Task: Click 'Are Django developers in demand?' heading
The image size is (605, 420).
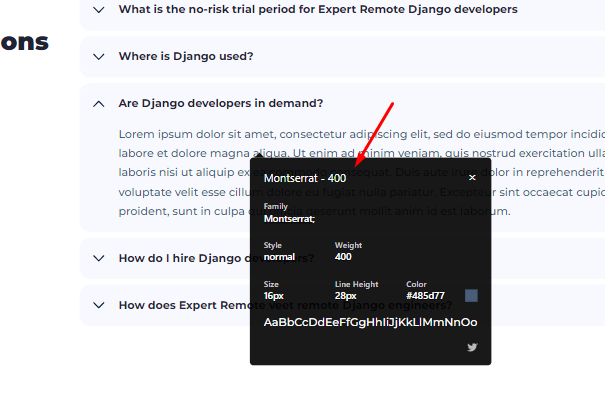Action: pyautogui.click(x=221, y=103)
